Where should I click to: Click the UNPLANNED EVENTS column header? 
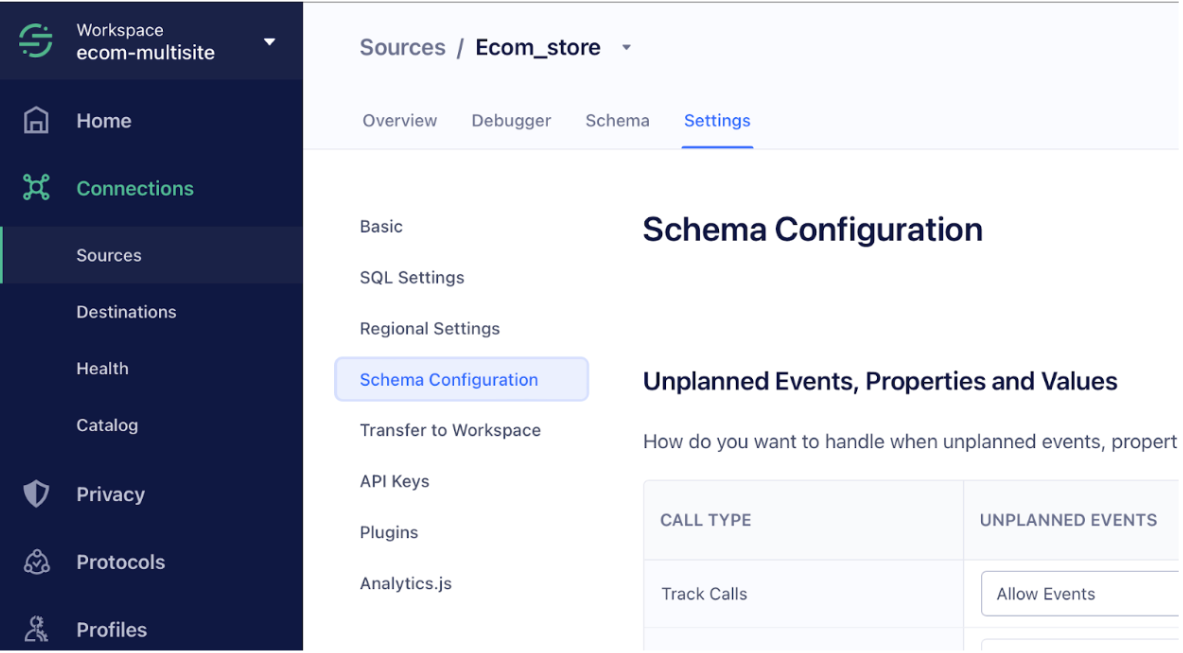pos(1068,520)
